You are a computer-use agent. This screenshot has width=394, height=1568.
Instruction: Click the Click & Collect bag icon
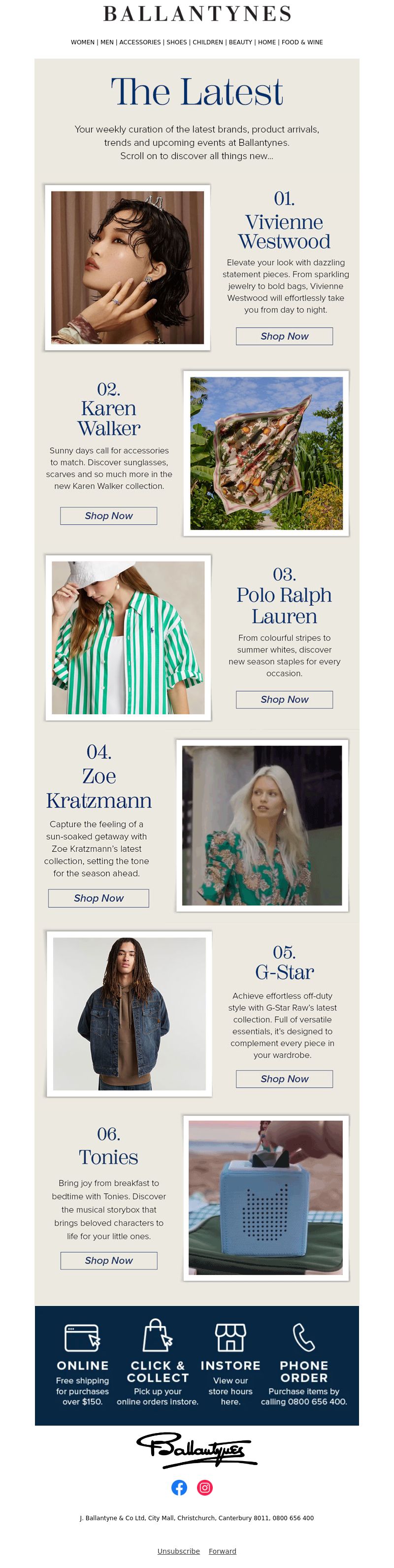(x=158, y=1335)
